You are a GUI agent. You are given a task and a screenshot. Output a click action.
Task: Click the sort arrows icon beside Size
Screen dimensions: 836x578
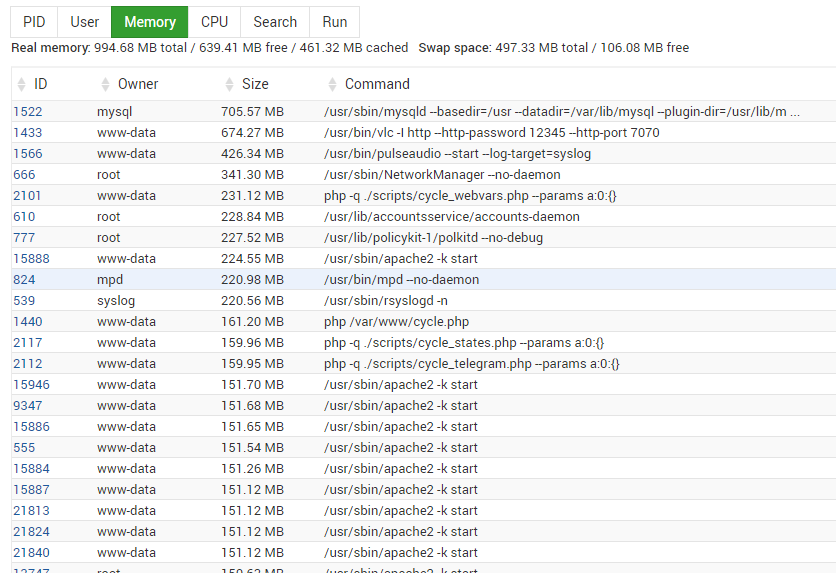click(x=229, y=85)
